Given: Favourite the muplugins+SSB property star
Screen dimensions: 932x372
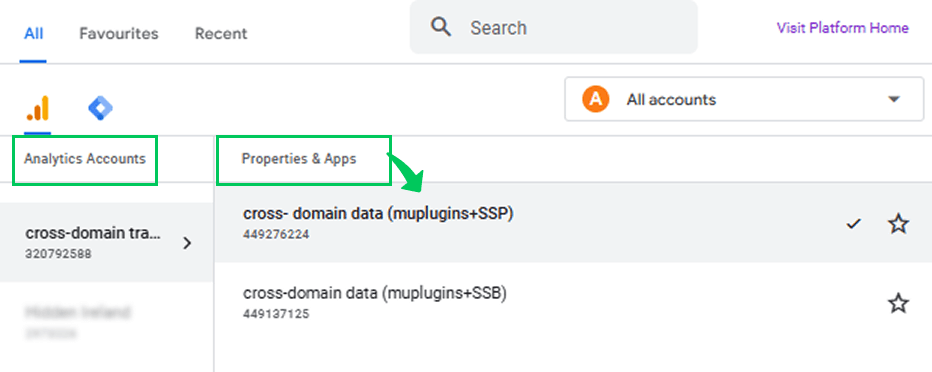Looking at the screenshot, I should pyautogui.click(x=898, y=304).
